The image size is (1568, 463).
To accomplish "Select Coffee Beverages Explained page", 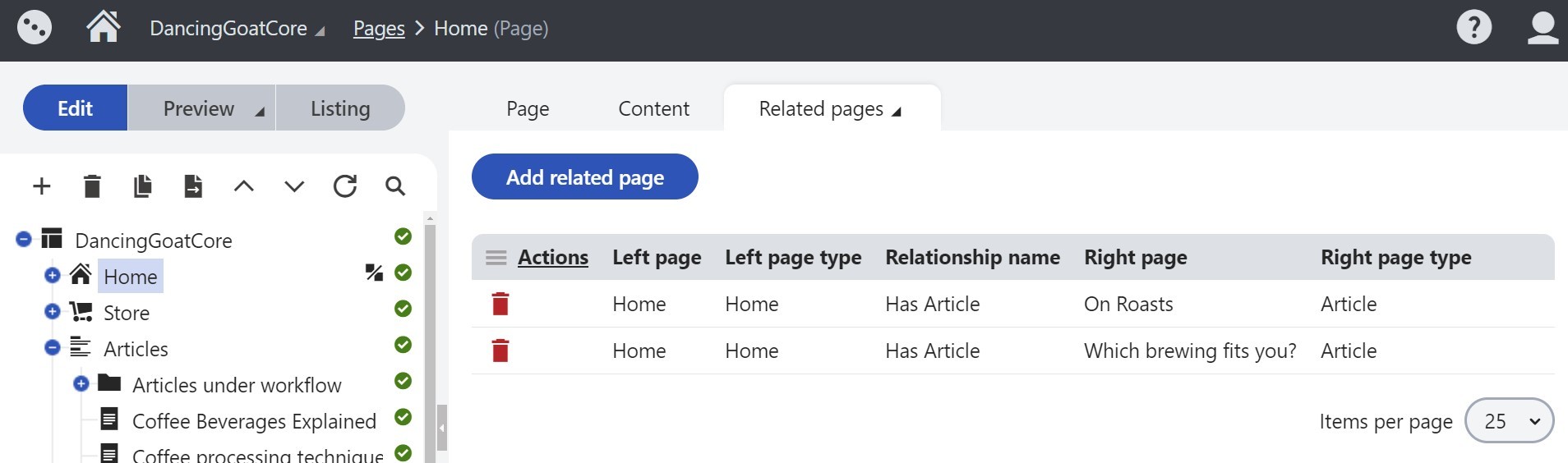I will (x=254, y=421).
